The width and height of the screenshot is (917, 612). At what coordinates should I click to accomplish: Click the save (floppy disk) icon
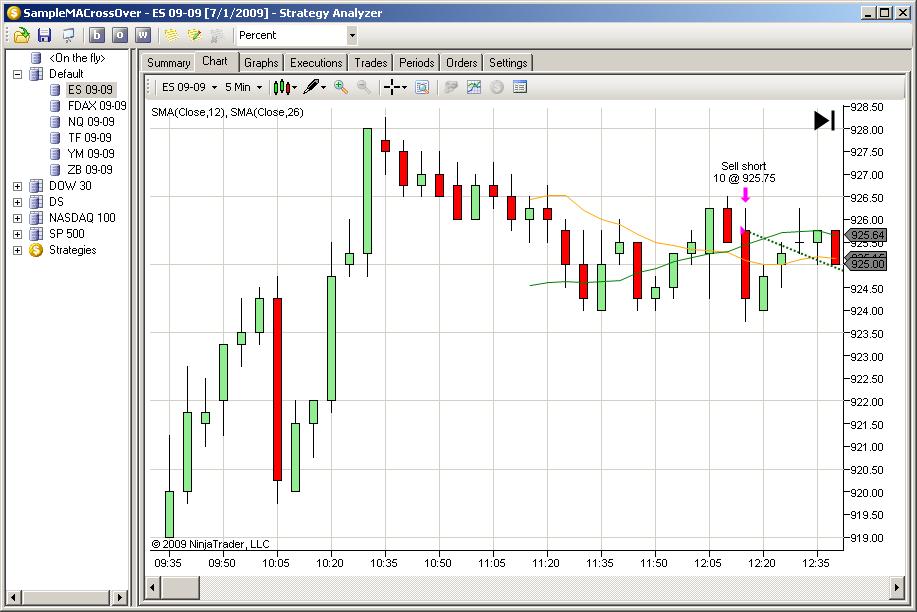(44, 36)
